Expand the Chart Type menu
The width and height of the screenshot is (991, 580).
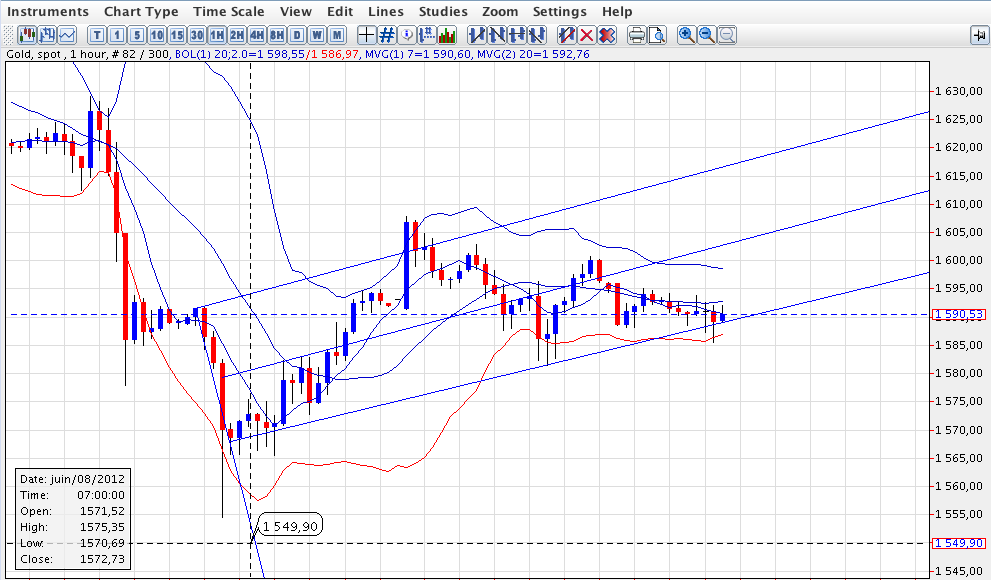point(141,11)
